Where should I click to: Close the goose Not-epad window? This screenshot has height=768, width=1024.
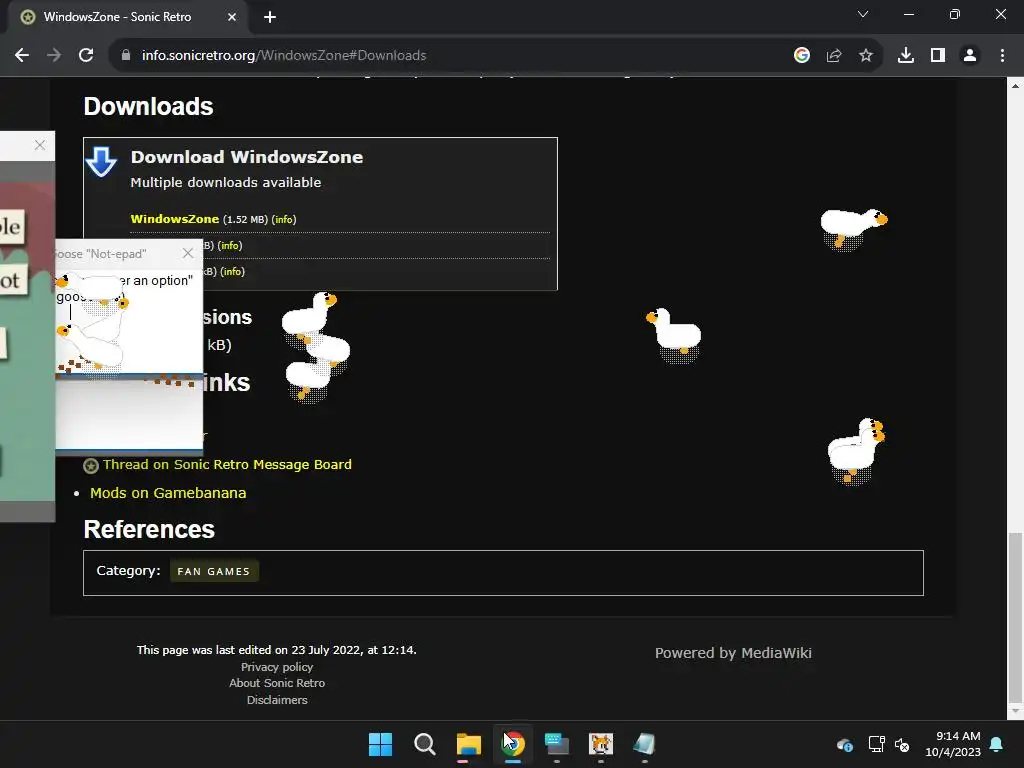188,253
